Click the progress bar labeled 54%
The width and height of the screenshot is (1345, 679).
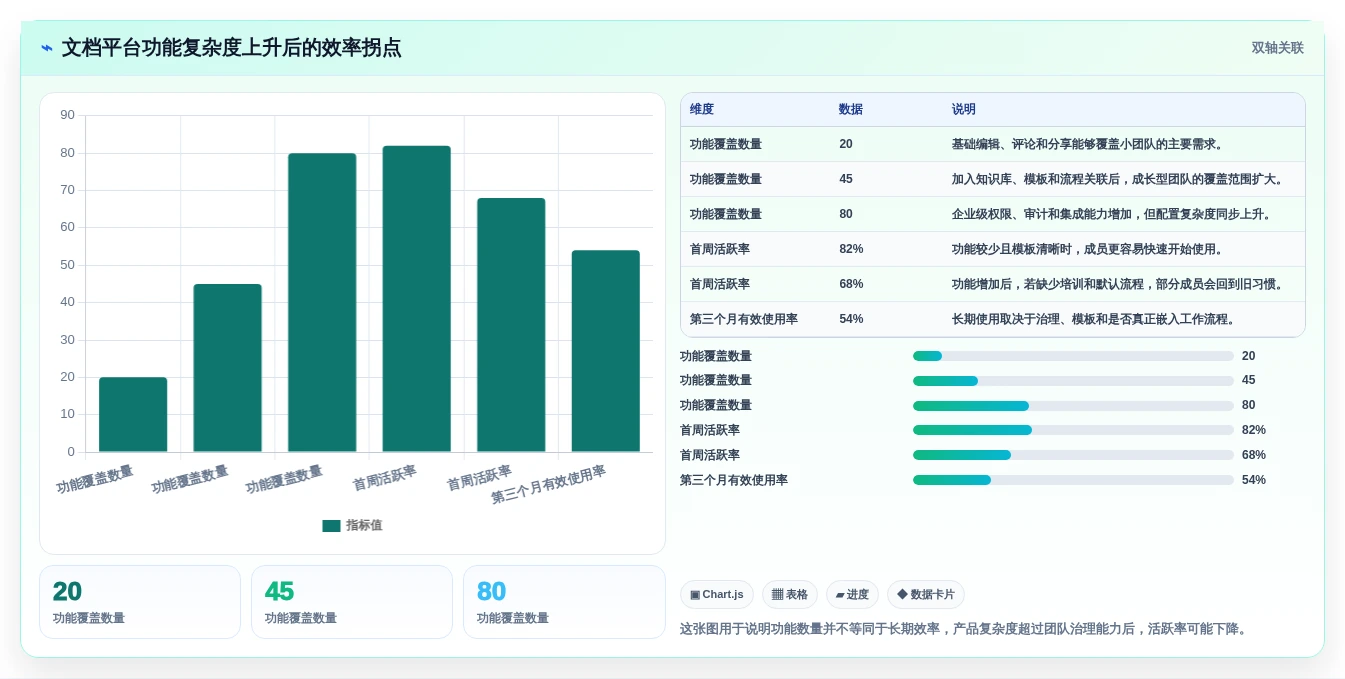1073,480
